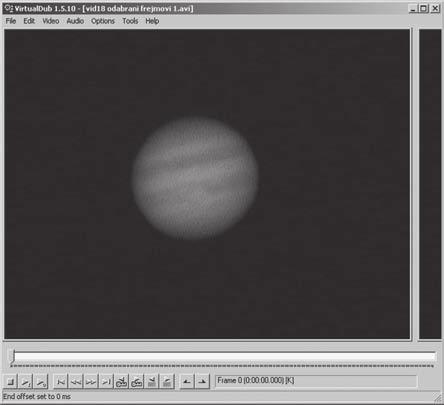This screenshot has width=444, height=405.
Task: Jump to the end of the video
Action: coord(106,381)
